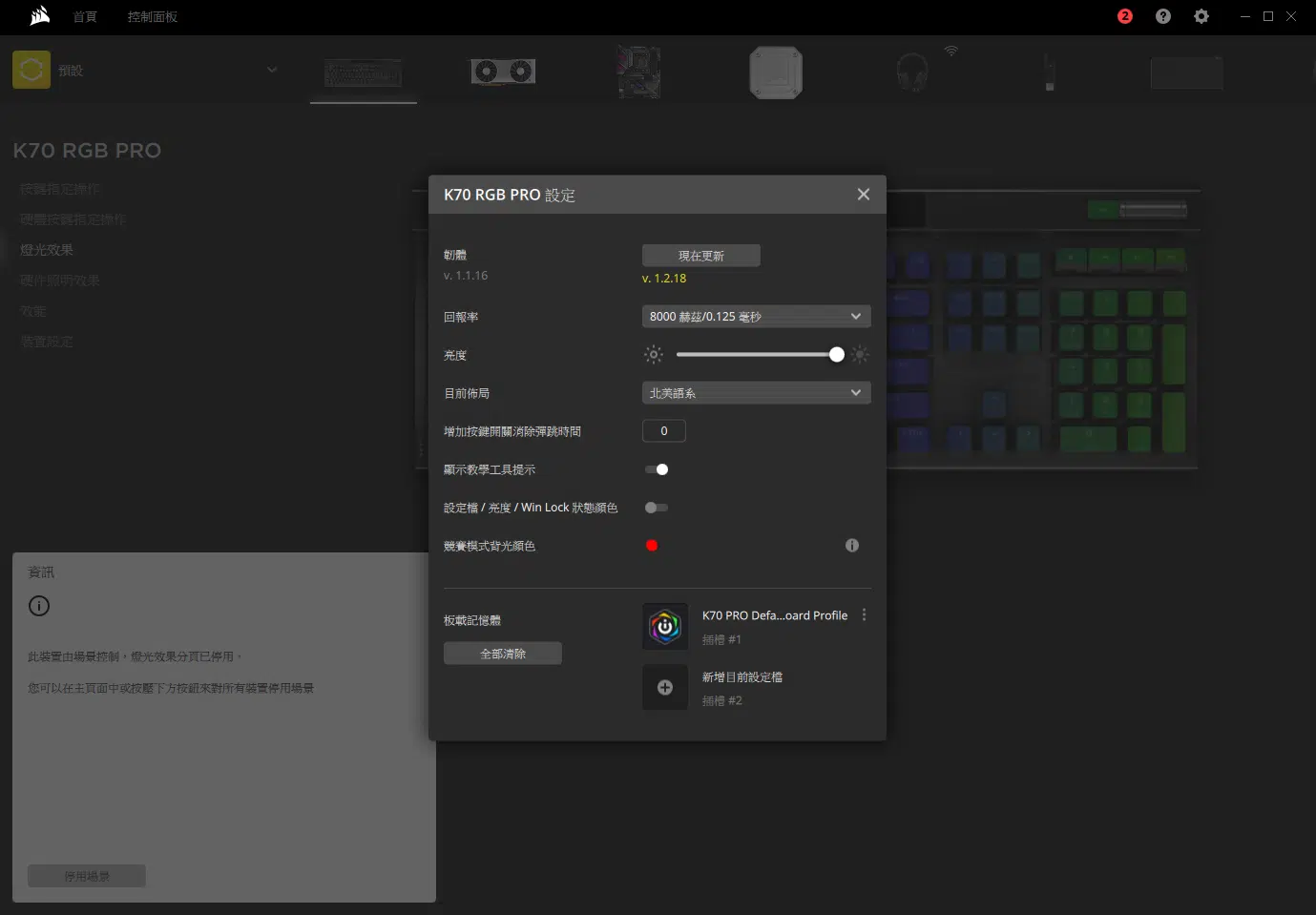The height and width of the screenshot is (915, 1316).
Task: Click the red notification badge icon
Action: click(x=1124, y=16)
